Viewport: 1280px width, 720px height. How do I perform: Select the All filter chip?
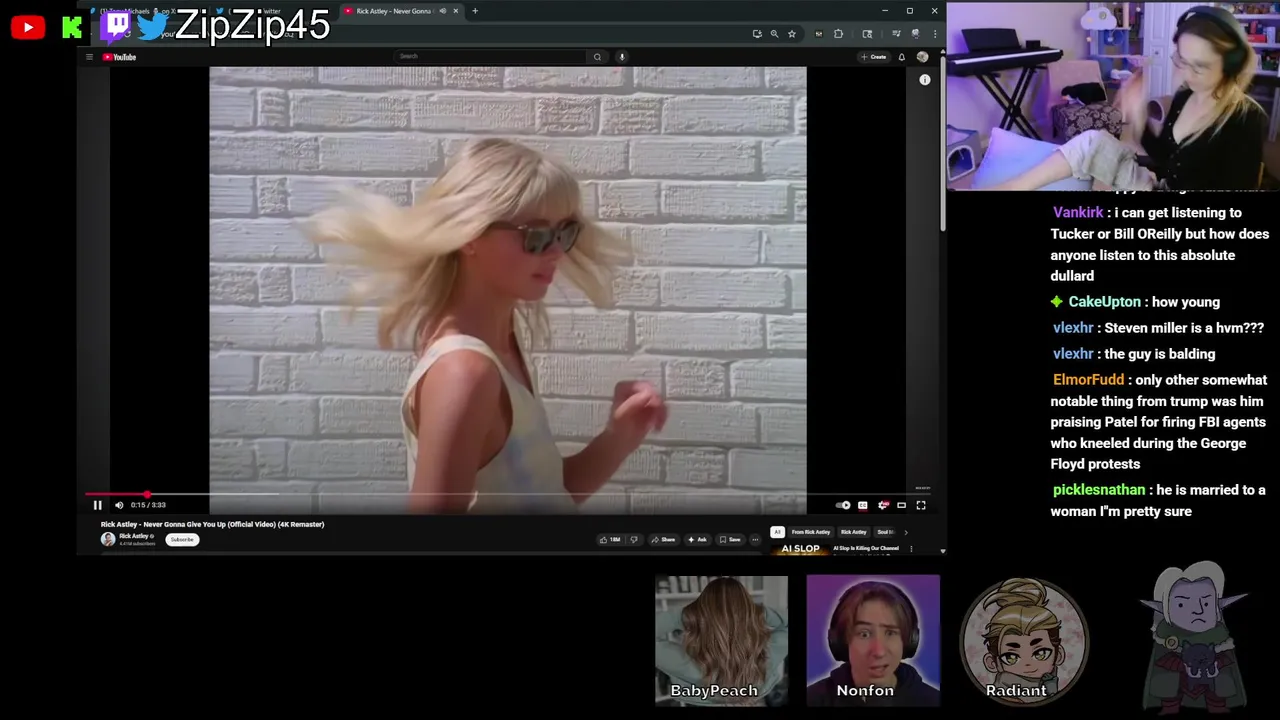[x=777, y=532]
